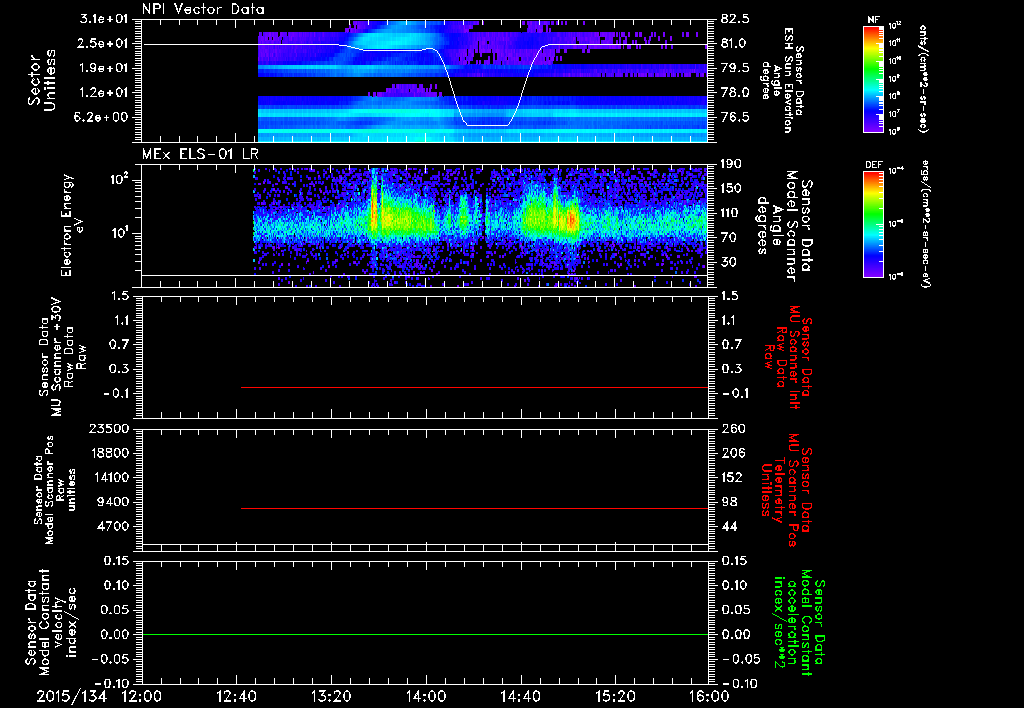Click the NF flux color bar
This screenshot has height=708, width=1024.
(x=874, y=79)
